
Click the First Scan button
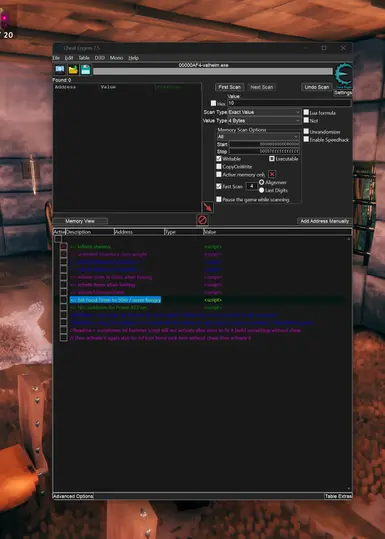[230, 87]
